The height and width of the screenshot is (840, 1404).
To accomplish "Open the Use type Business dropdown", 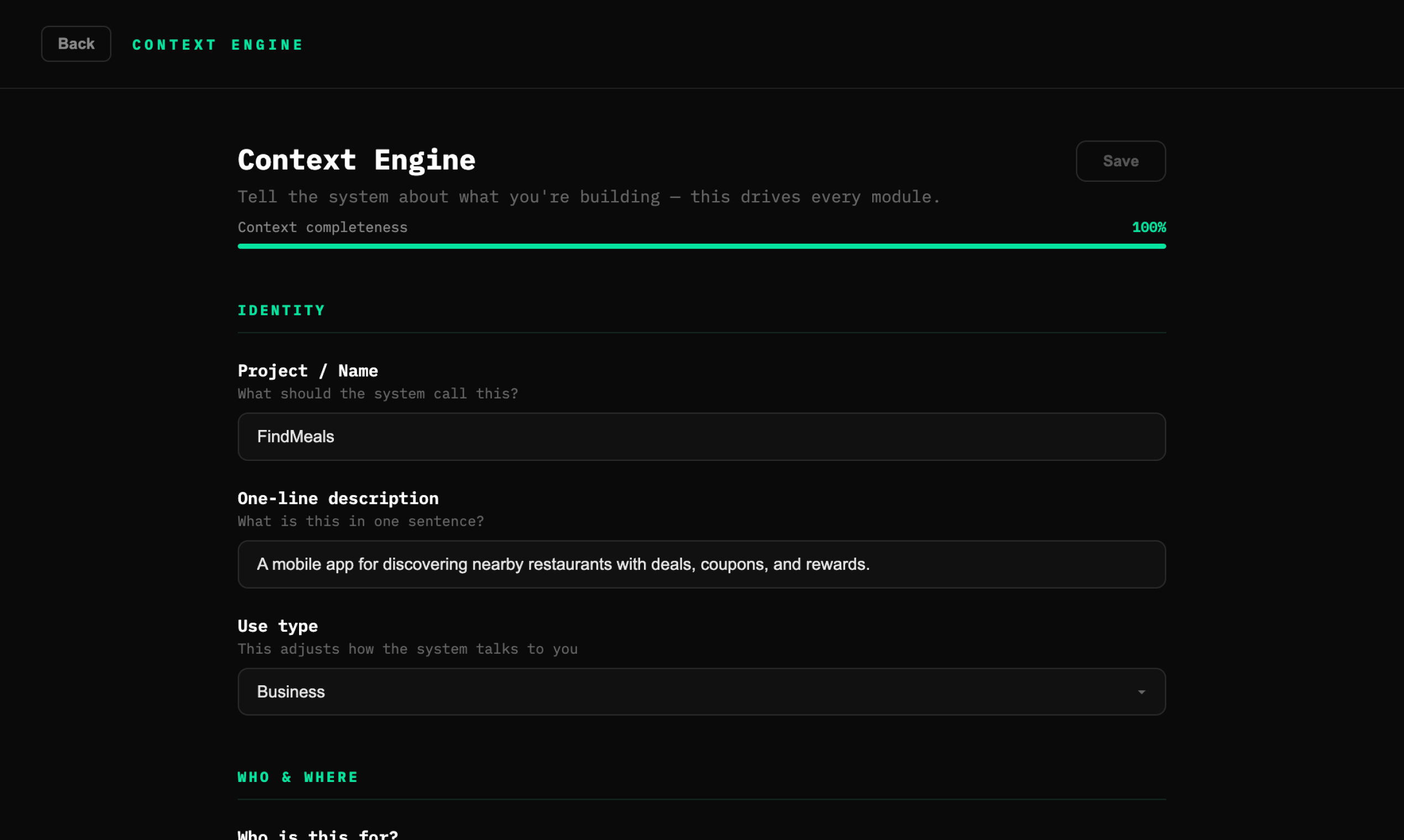I will [679, 692].
